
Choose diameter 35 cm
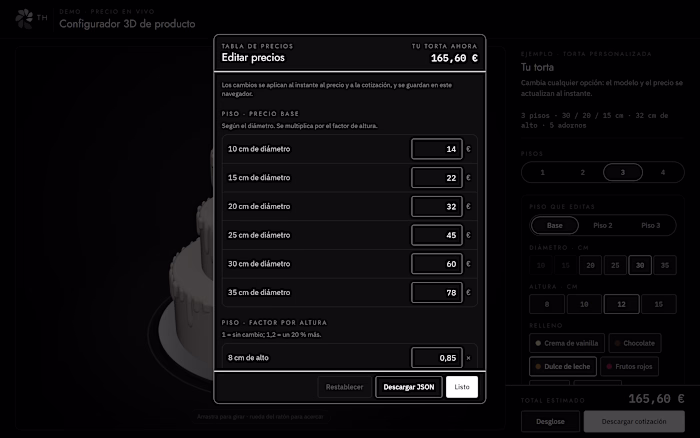point(665,265)
